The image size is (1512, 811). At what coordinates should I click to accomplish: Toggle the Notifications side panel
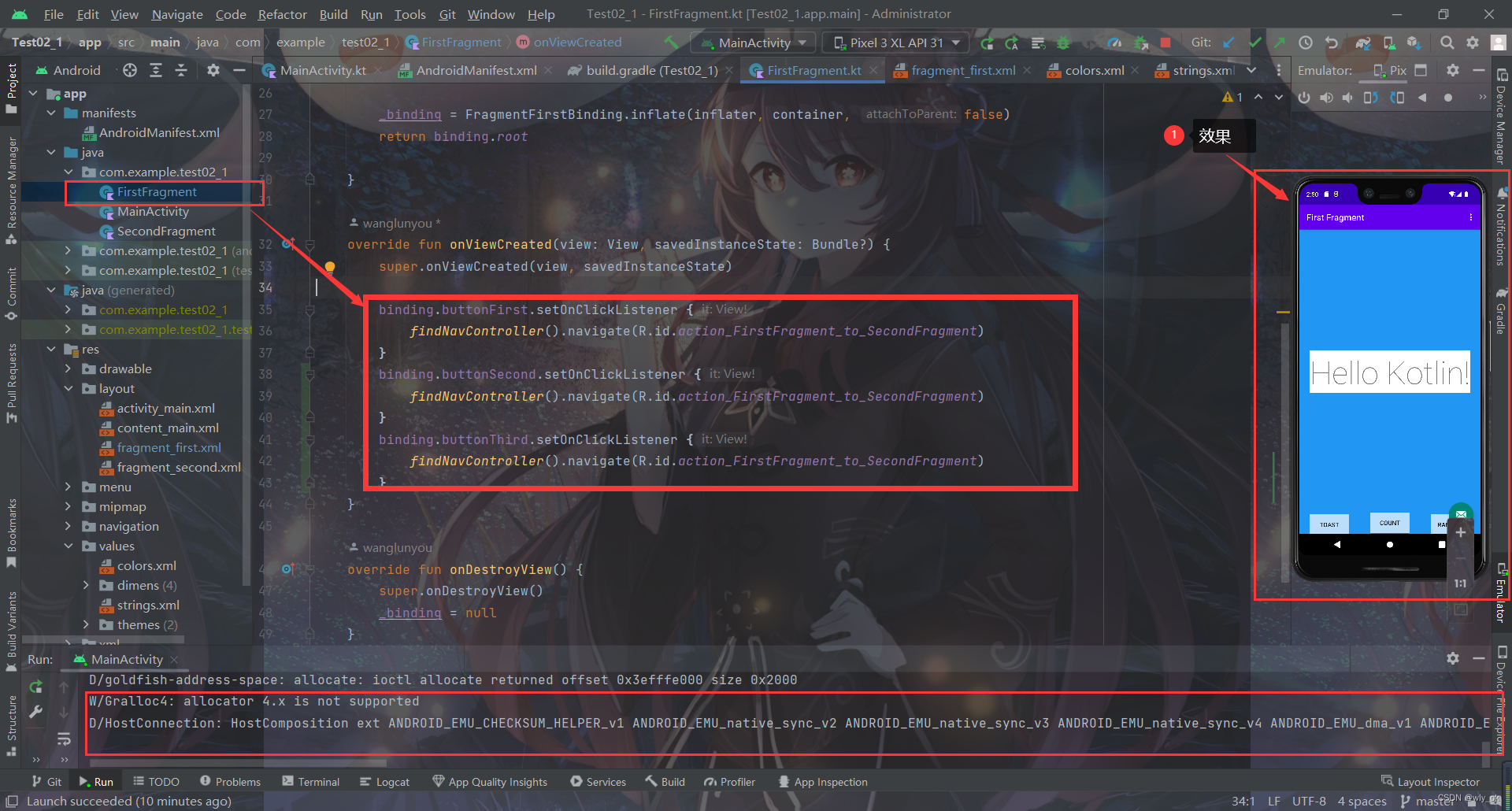[x=1501, y=227]
